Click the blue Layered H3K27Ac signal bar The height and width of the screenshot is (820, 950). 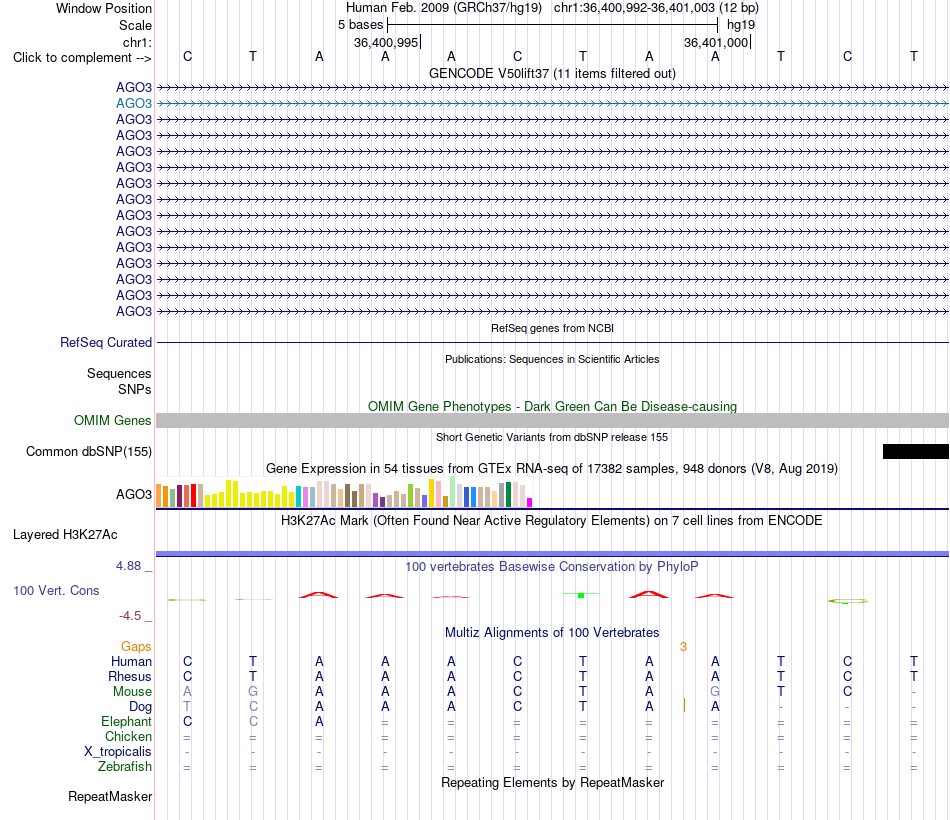coord(552,554)
